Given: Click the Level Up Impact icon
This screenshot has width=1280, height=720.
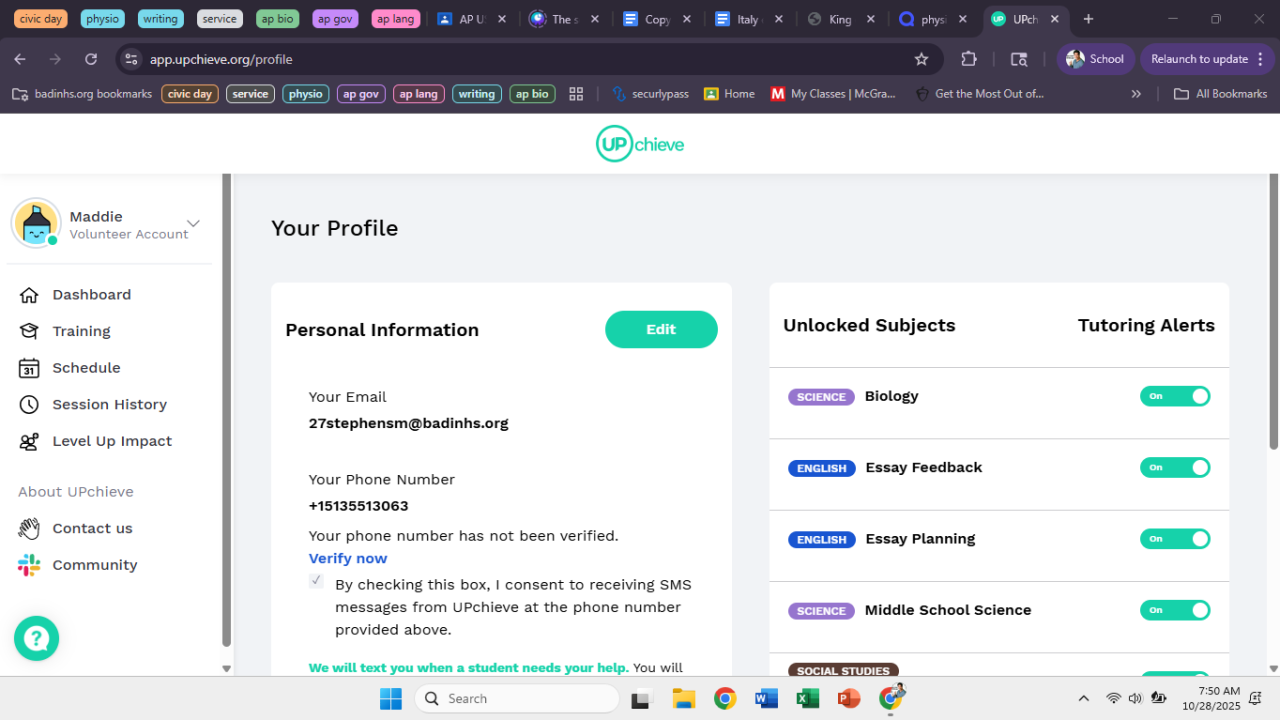Looking at the screenshot, I should [x=29, y=441].
